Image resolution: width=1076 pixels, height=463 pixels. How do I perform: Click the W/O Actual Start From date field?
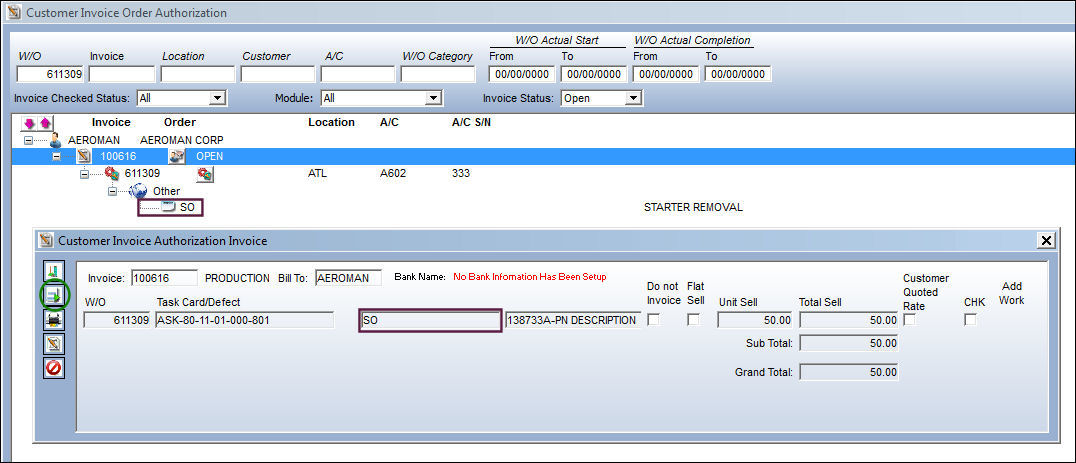pos(522,74)
